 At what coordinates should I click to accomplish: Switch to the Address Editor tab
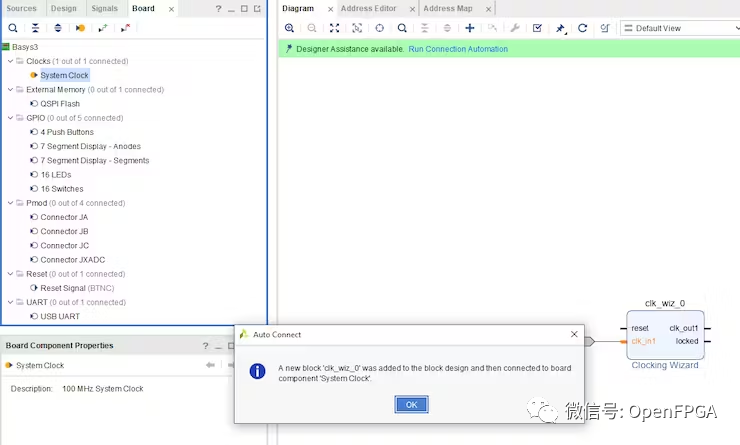370,8
